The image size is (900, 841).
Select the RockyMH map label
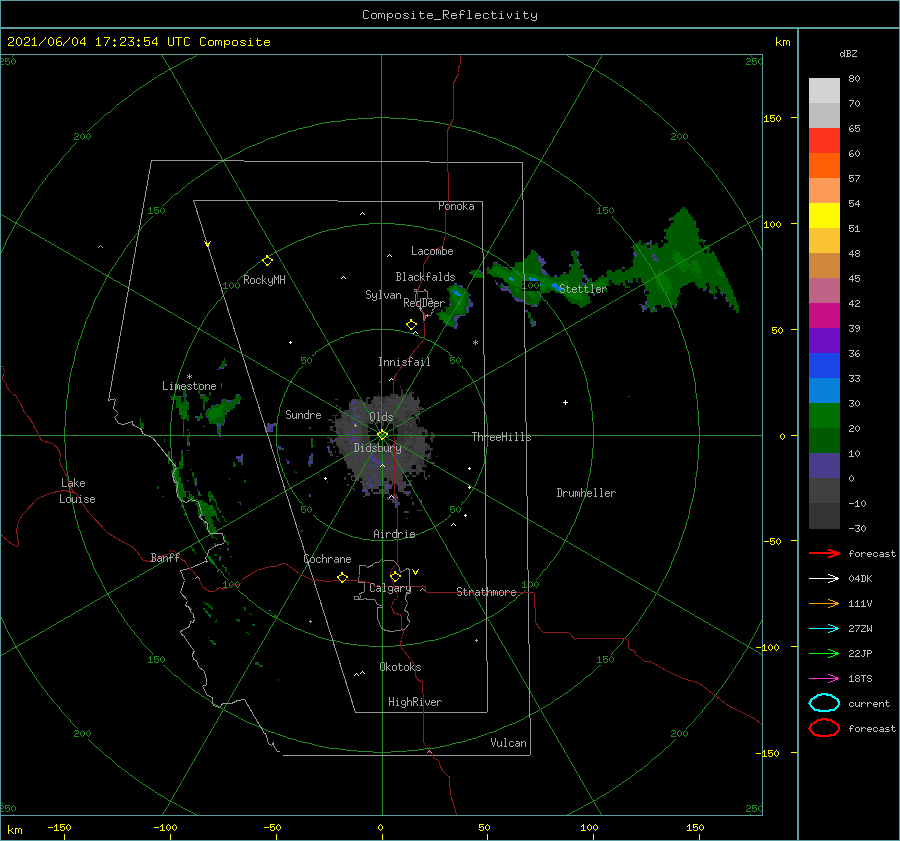click(264, 280)
